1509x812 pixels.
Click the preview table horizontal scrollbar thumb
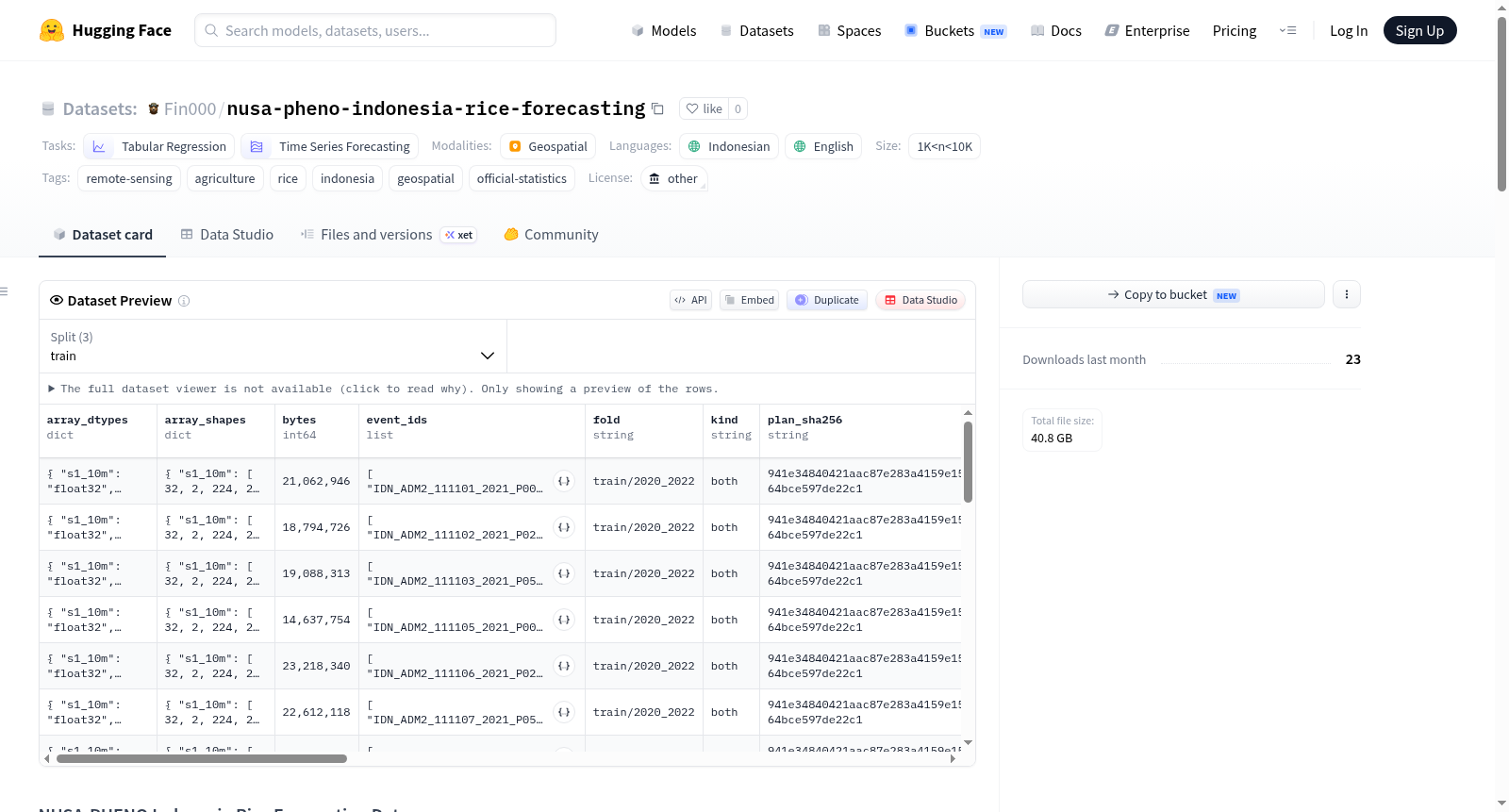pyautogui.click(x=202, y=758)
